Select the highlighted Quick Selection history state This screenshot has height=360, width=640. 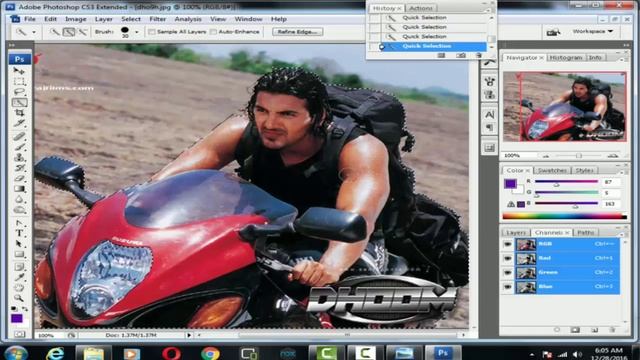(x=433, y=46)
